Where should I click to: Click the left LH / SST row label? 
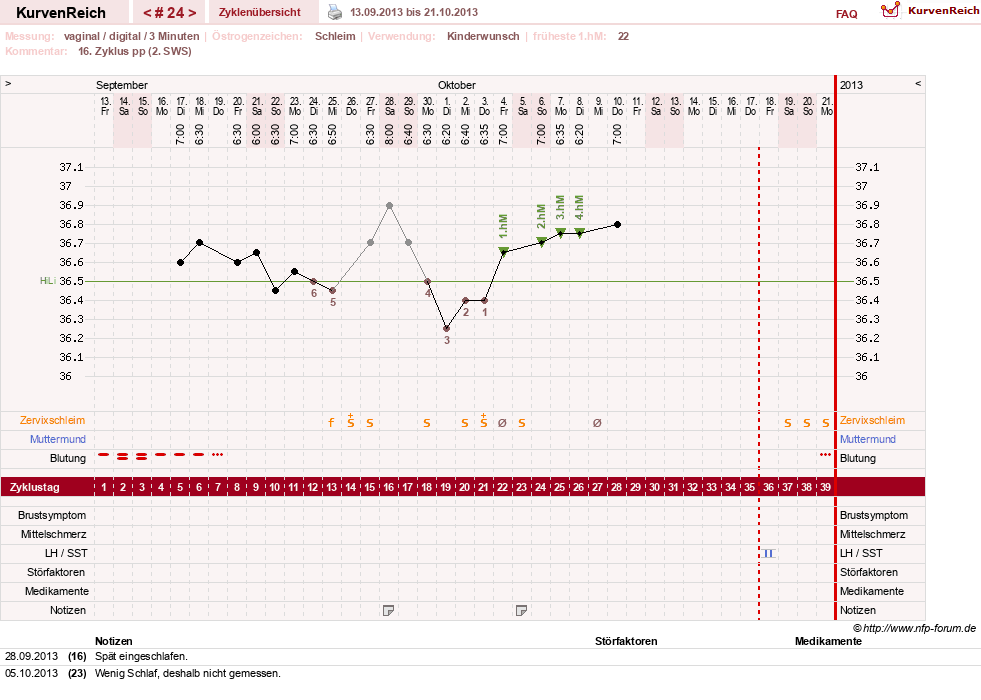pos(66,553)
